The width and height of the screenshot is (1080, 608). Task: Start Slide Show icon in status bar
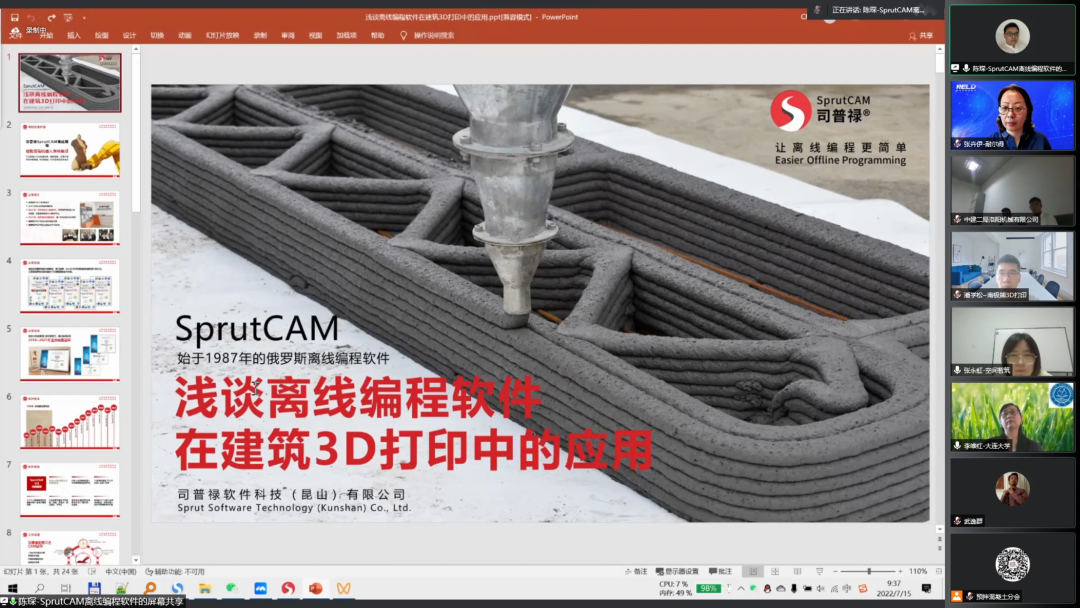coord(819,572)
